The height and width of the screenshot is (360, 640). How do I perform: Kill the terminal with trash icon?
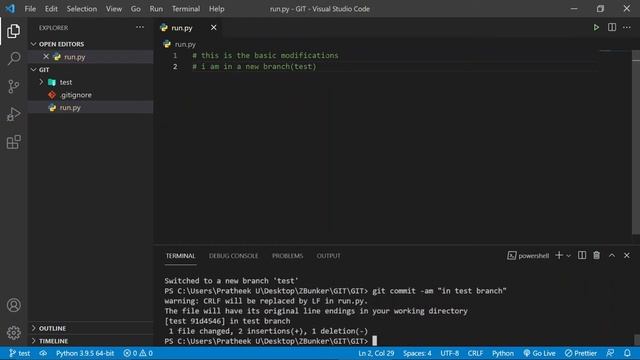596,256
